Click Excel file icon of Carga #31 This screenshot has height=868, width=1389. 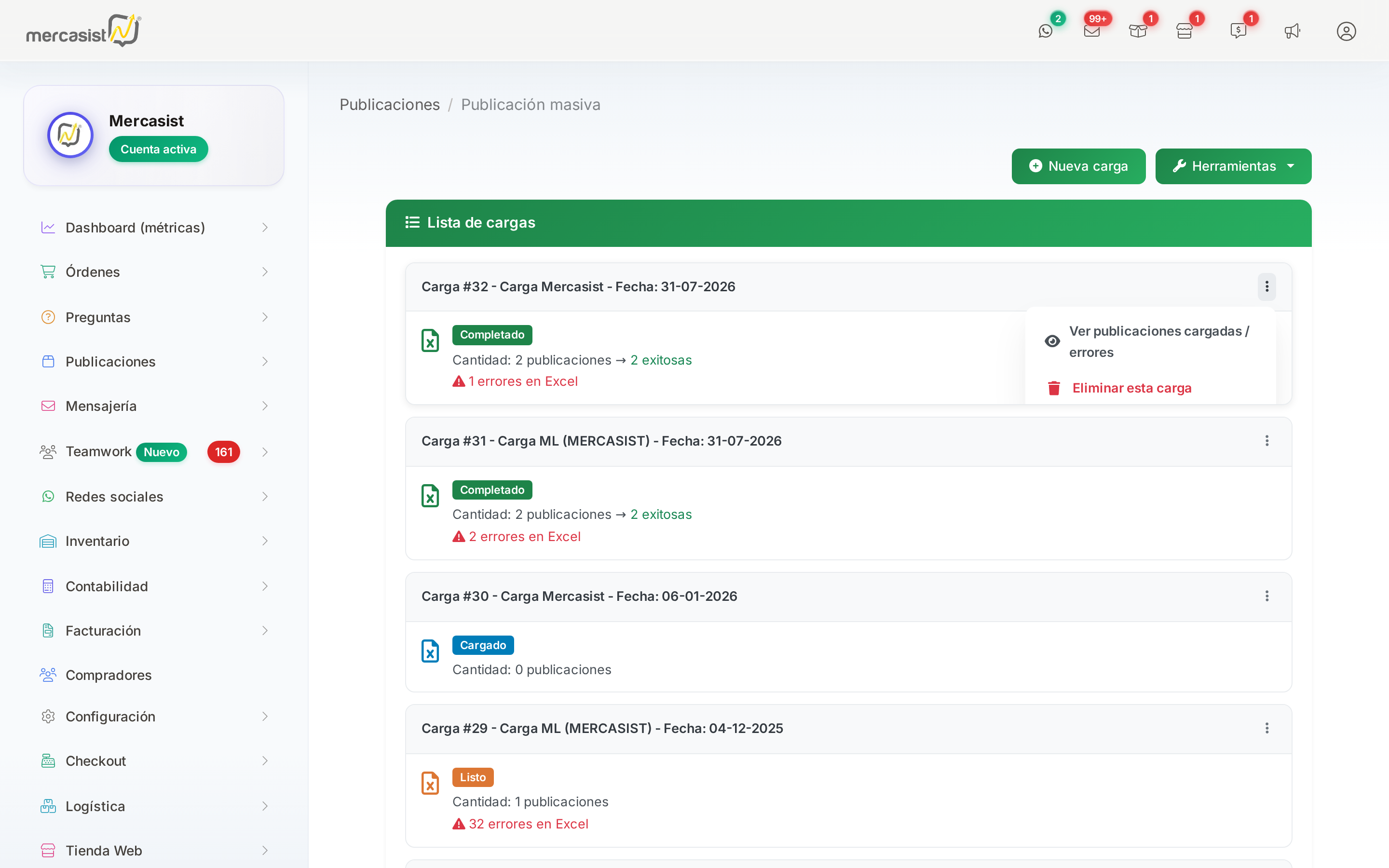pos(430,495)
